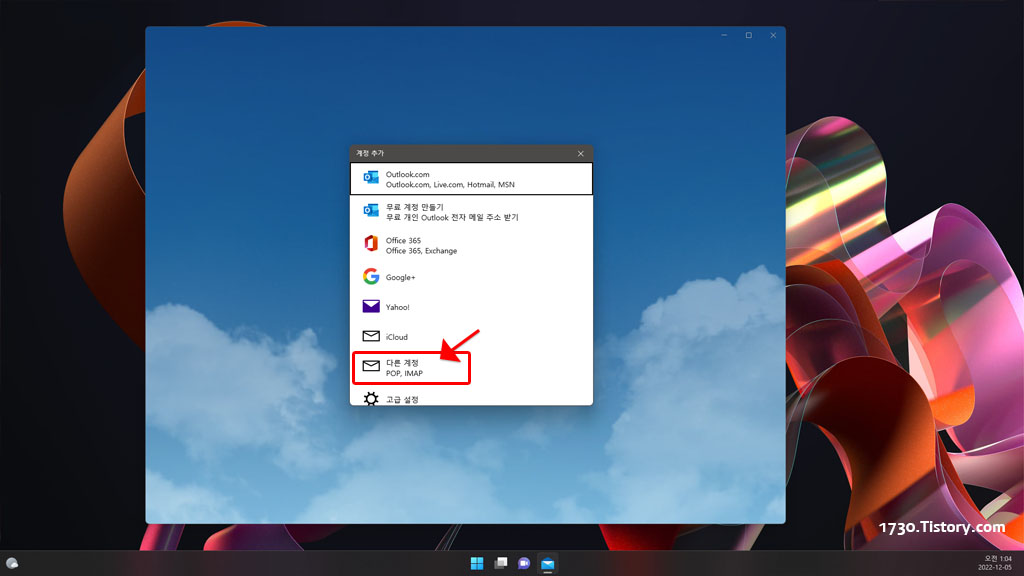Minimize the Mail app window
Screen dimensions: 1024x576
click(x=724, y=35)
